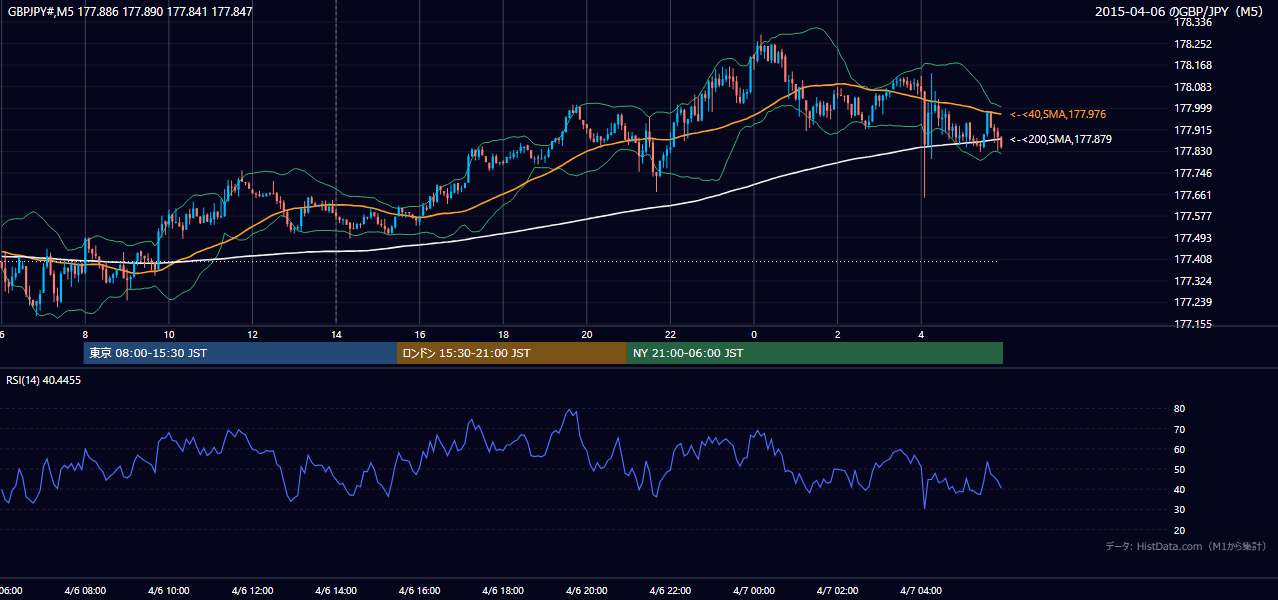Click the 4/6 12:00 timeline label
Screen dimensions: 1278x600
(x=252, y=591)
